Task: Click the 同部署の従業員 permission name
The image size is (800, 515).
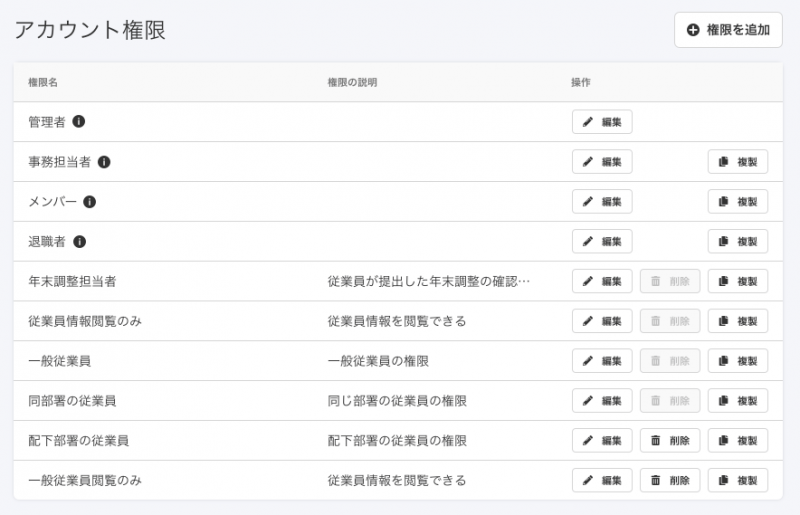Action: click(x=72, y=401)
